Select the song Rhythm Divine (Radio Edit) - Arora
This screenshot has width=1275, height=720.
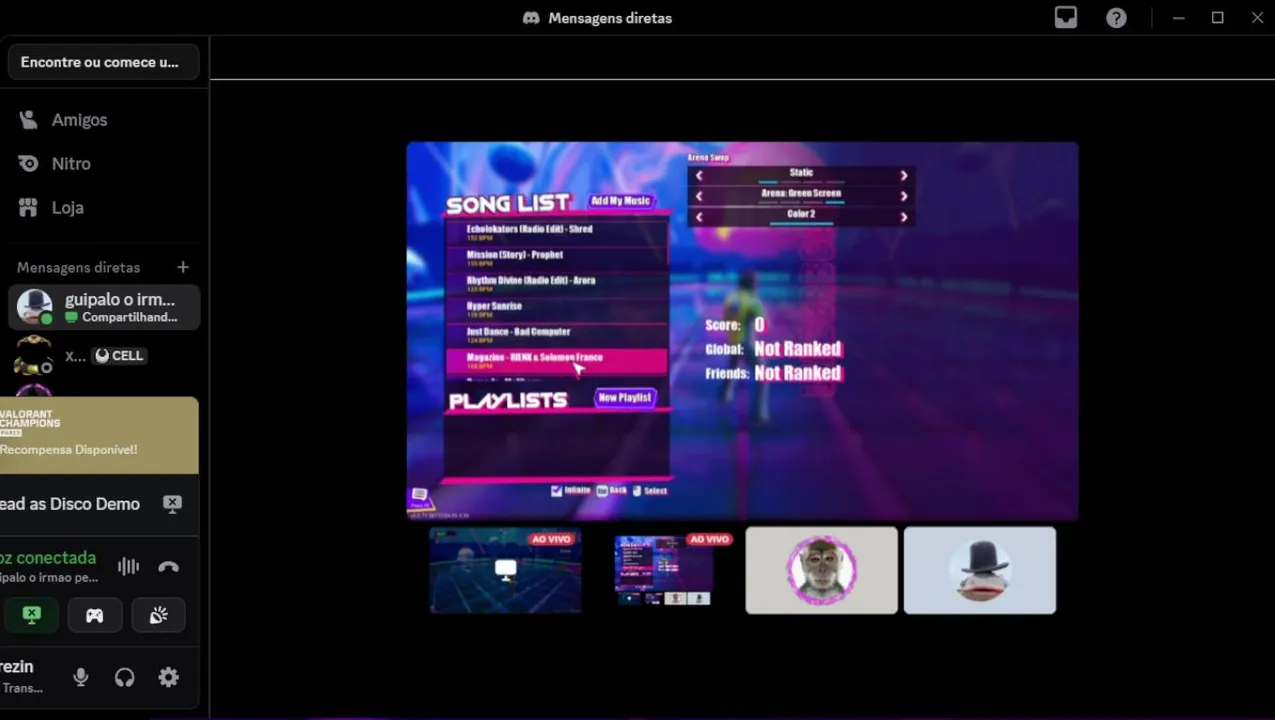[556, 283]
